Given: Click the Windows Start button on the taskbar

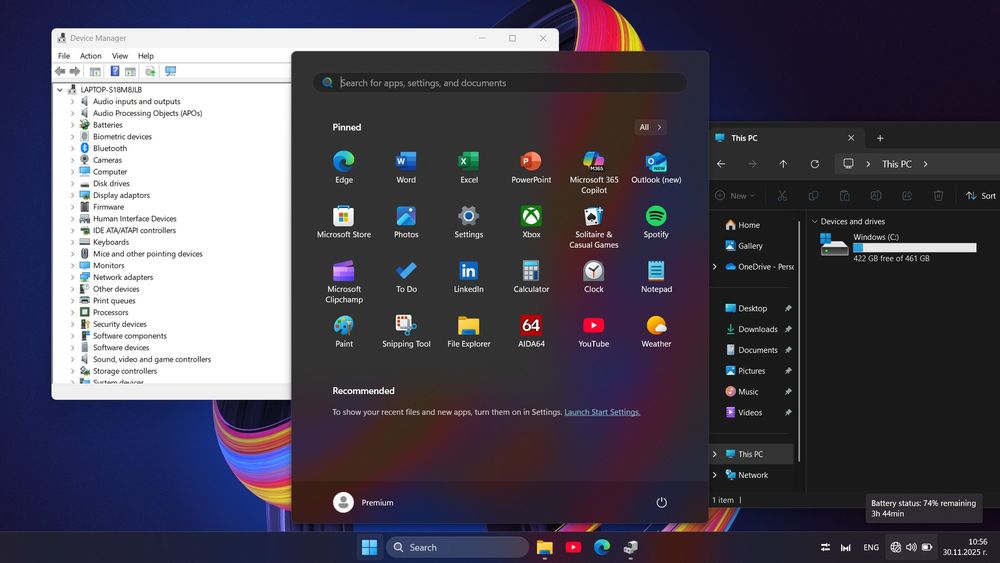Looking at the screenshot, I should pyautogui.click(x=369, y=547).
